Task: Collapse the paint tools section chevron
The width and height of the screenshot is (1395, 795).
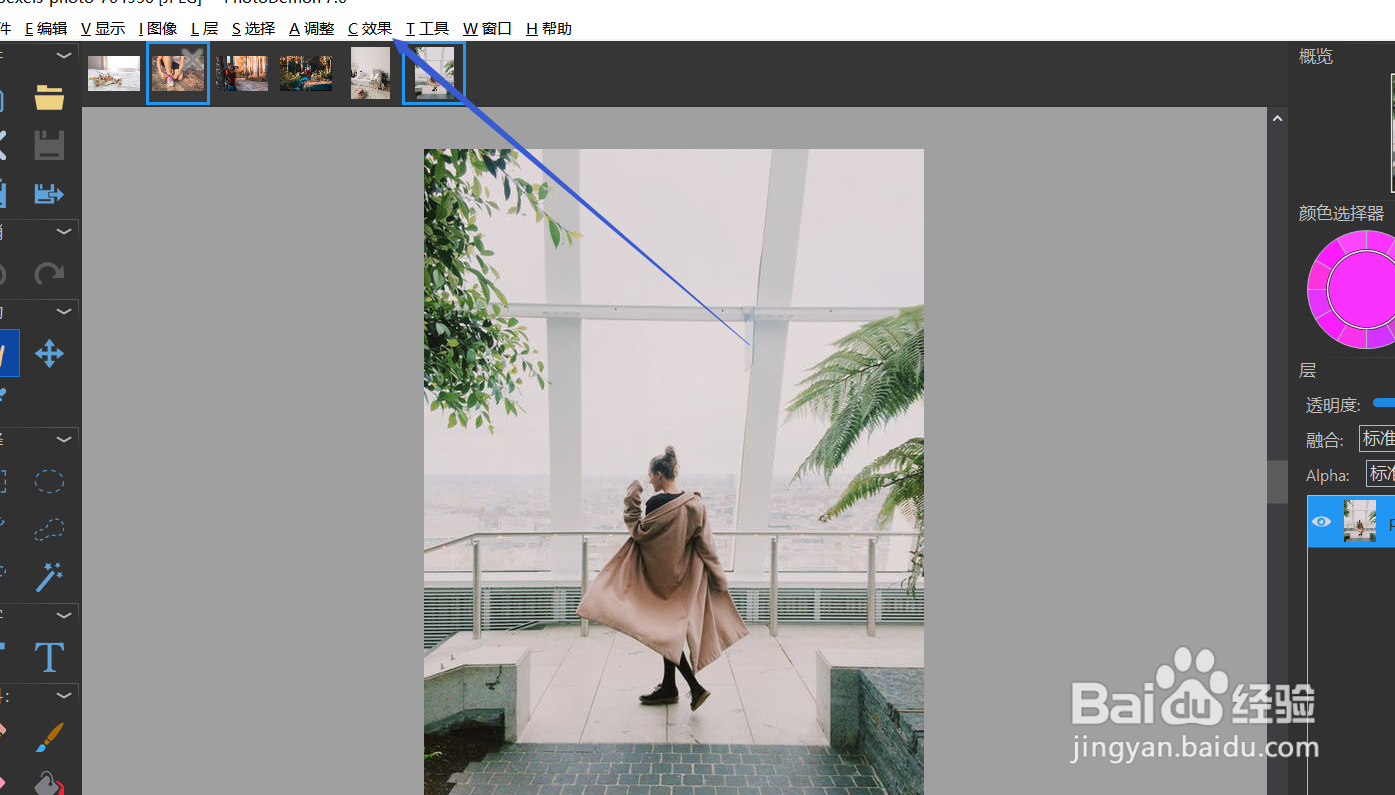Action: pos(64,694)
